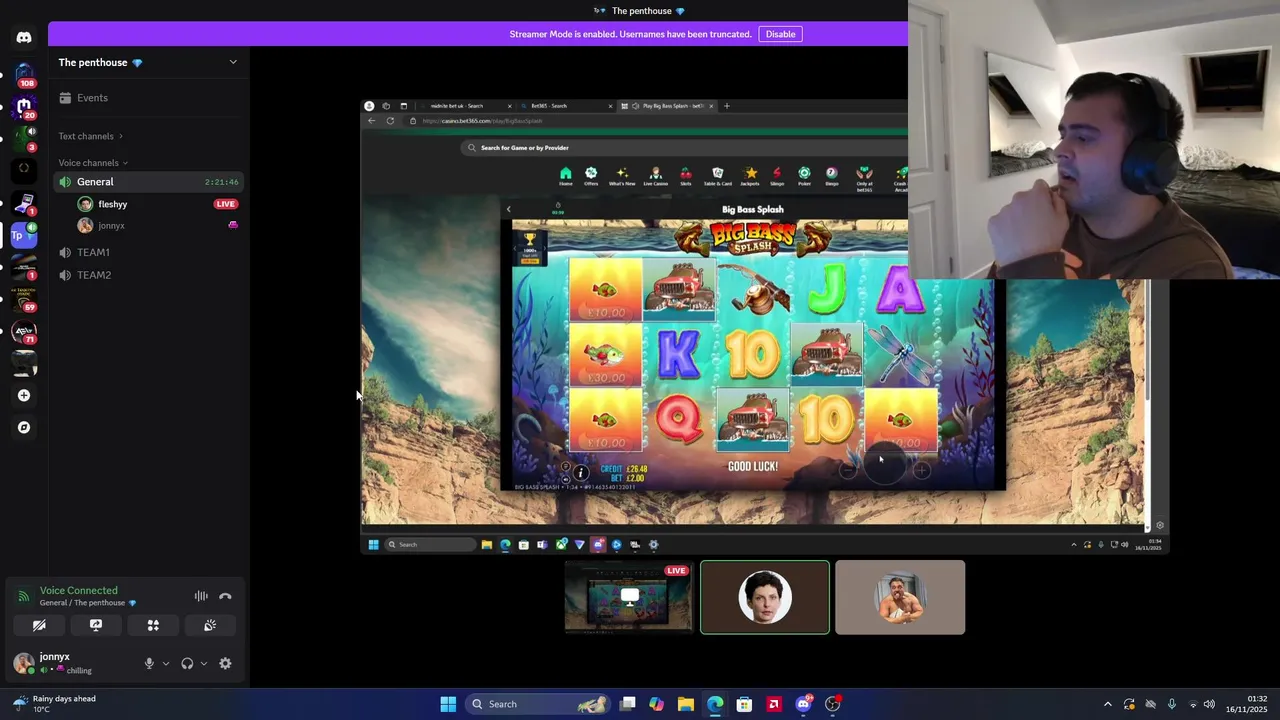
Task: Click Windows taskbar Search box
Action: click(x=540, y=704)
